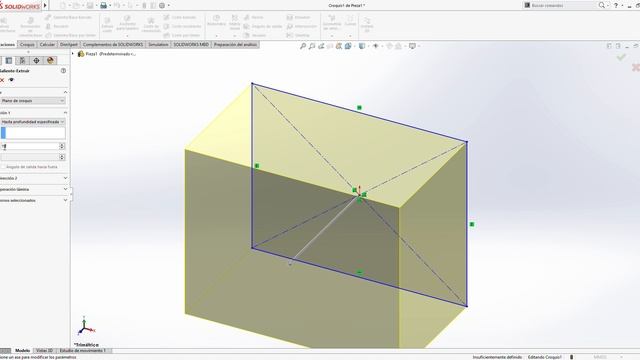Viewport: 640px width, 360px height.
Task: Cancel the extrude with the red X in the panel
Action: click(x=2, y=80)
